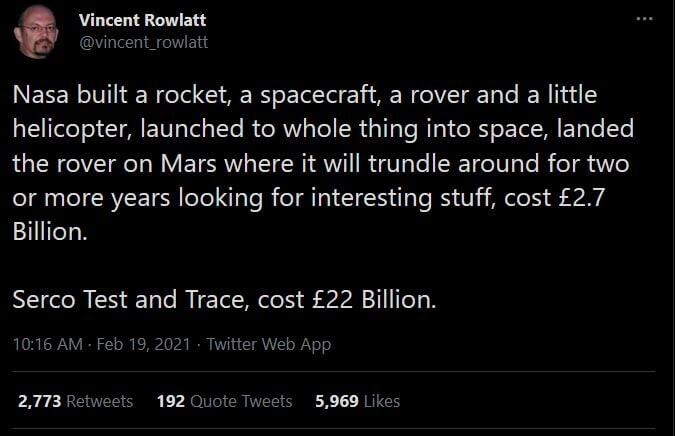View the 5,969 likes count
Screen dimensions: 675x436
tap(337, 401)
